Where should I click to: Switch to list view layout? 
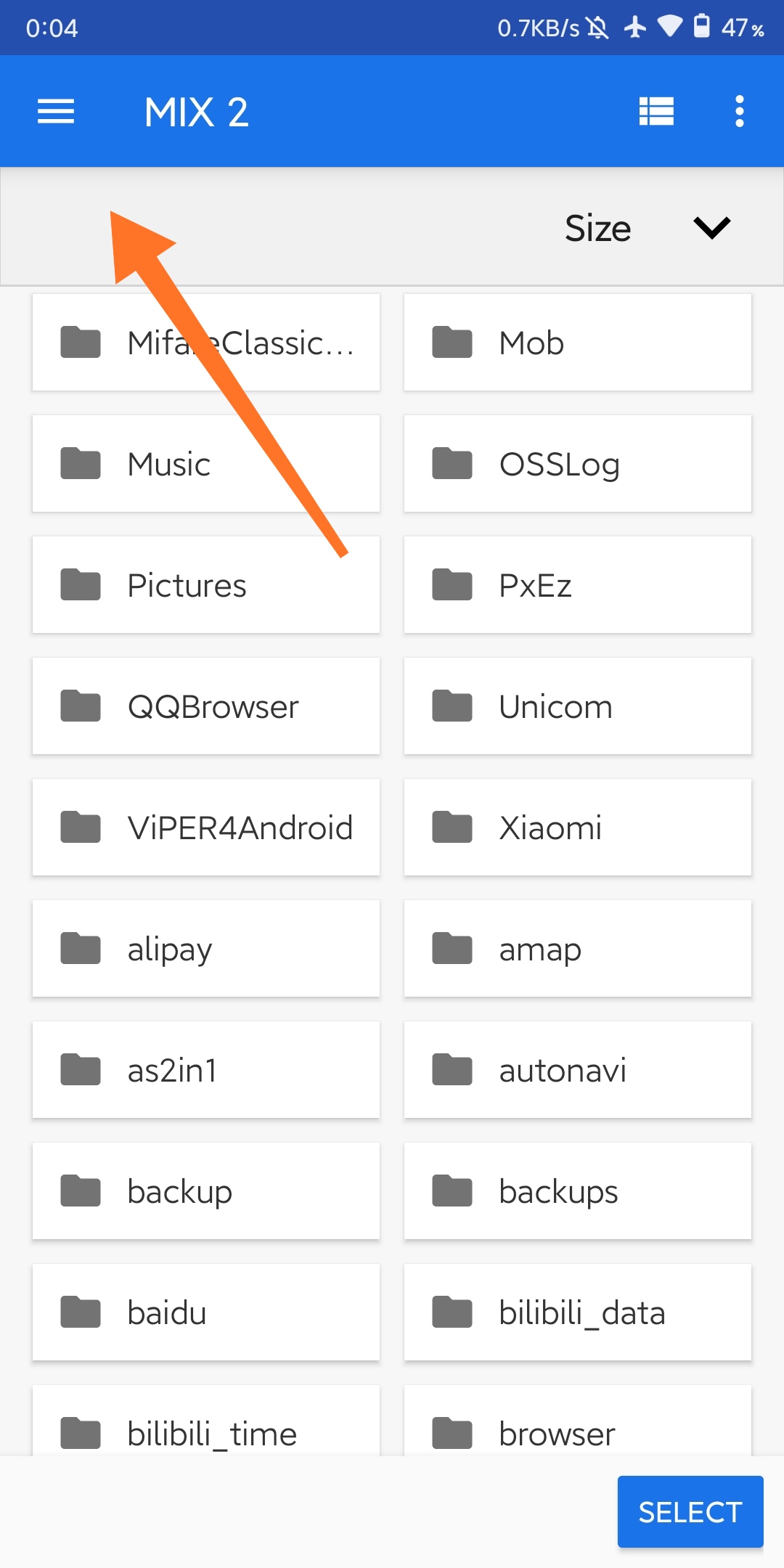click(x=656, y=112)
